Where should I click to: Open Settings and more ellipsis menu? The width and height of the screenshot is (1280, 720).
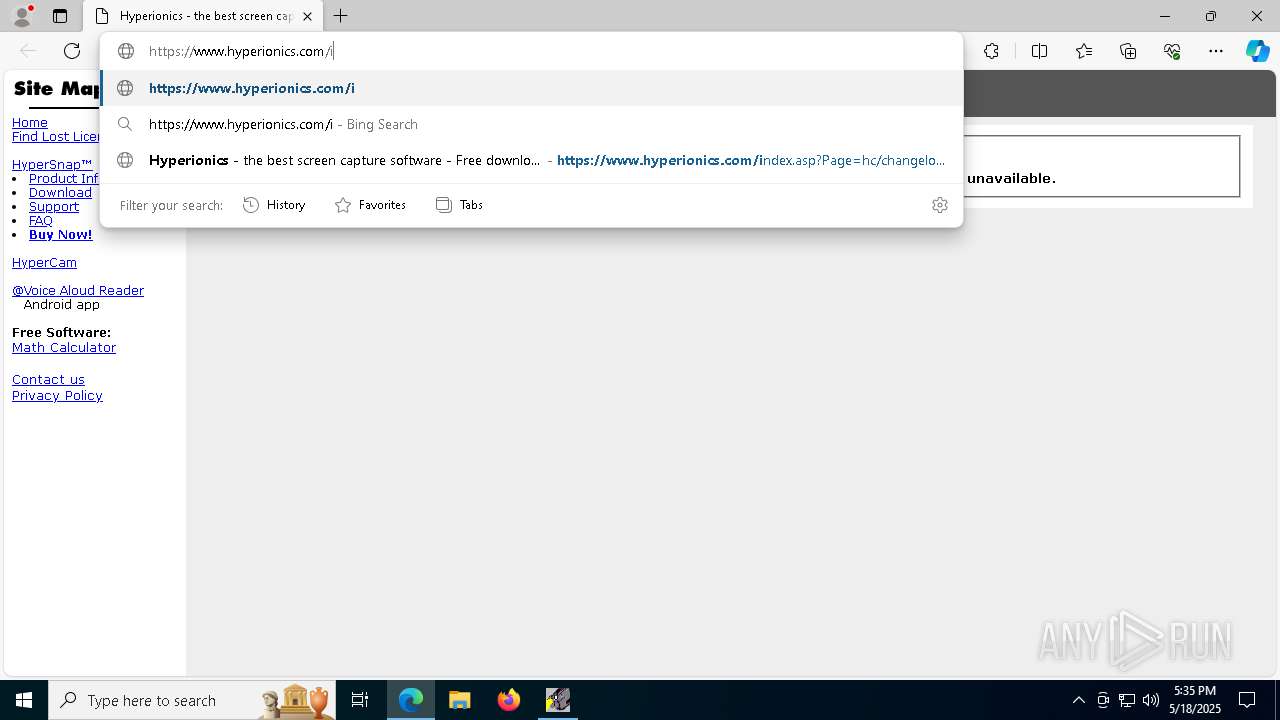pyautogui.click(x=1216, y=51)
